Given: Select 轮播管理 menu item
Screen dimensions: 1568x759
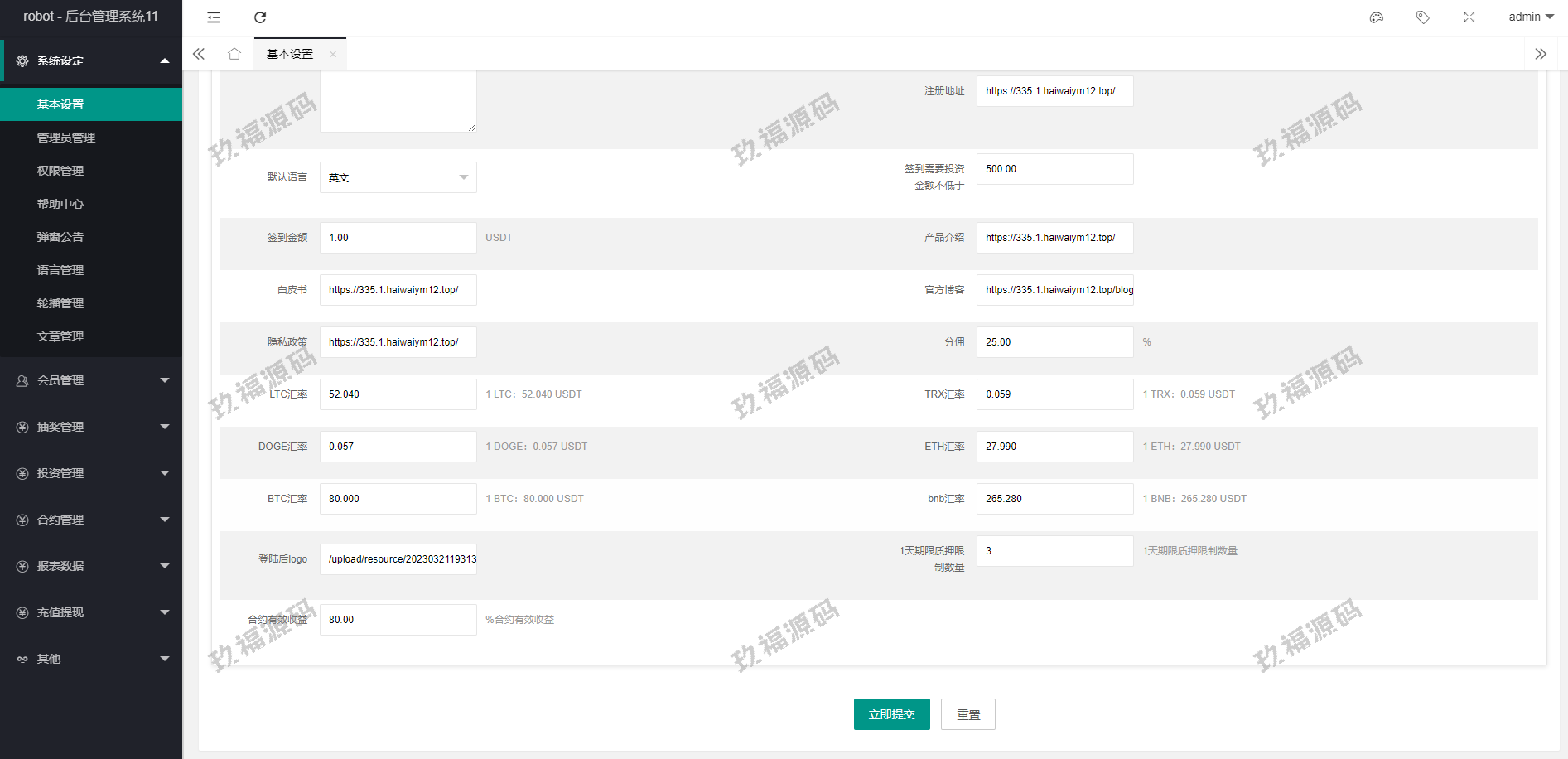Looking at the screenshot, I should coord(60,303).
